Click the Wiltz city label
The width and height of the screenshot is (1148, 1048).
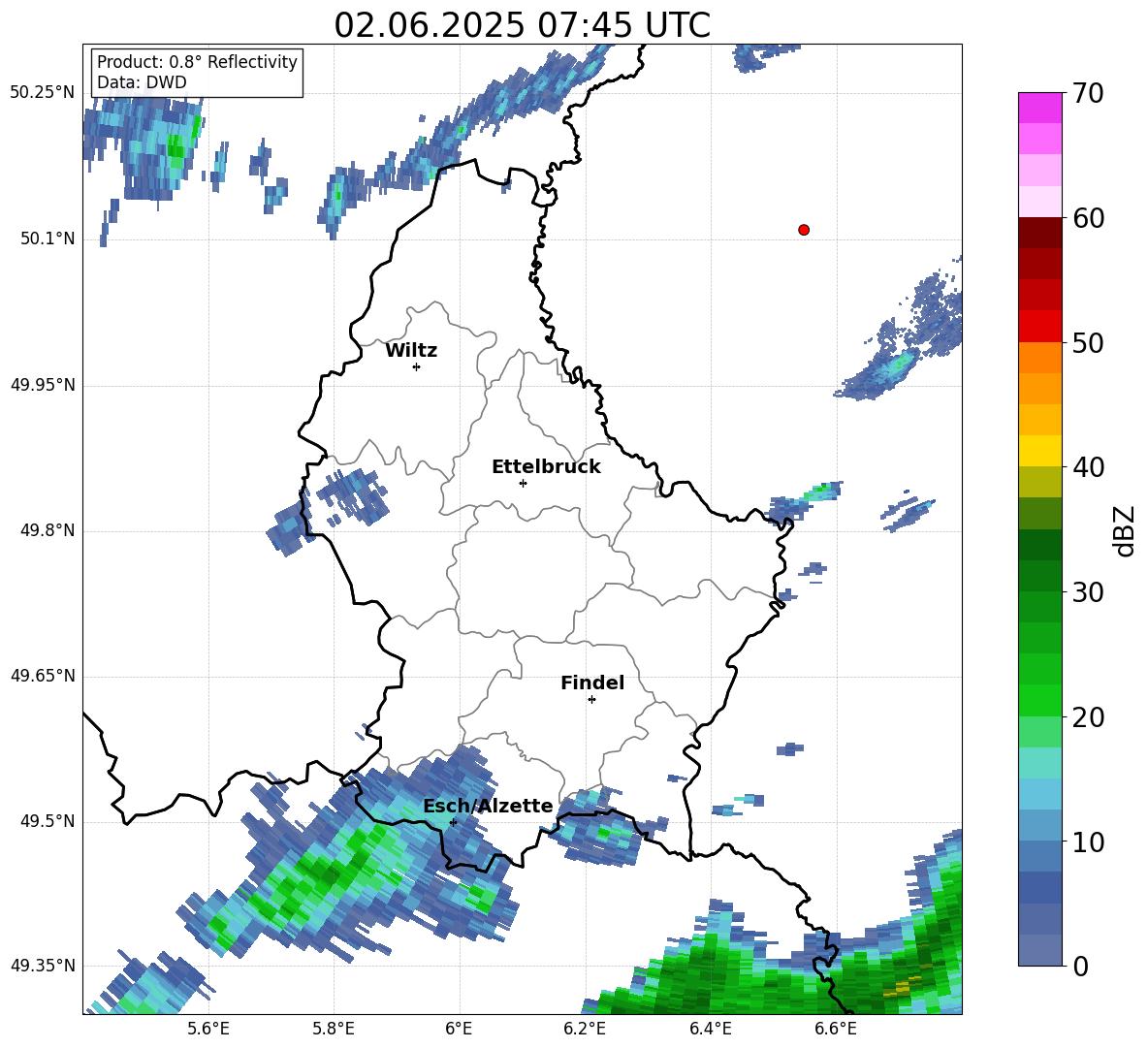411,351
